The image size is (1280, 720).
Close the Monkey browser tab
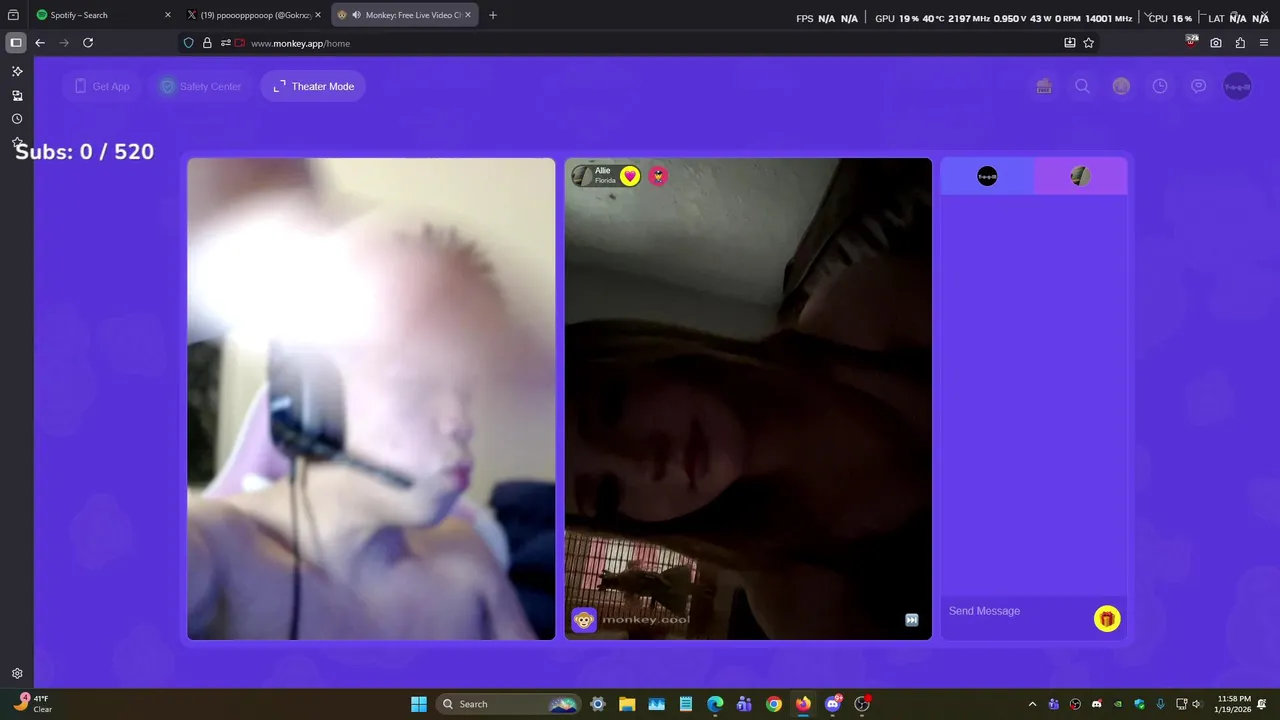(468, 15)
